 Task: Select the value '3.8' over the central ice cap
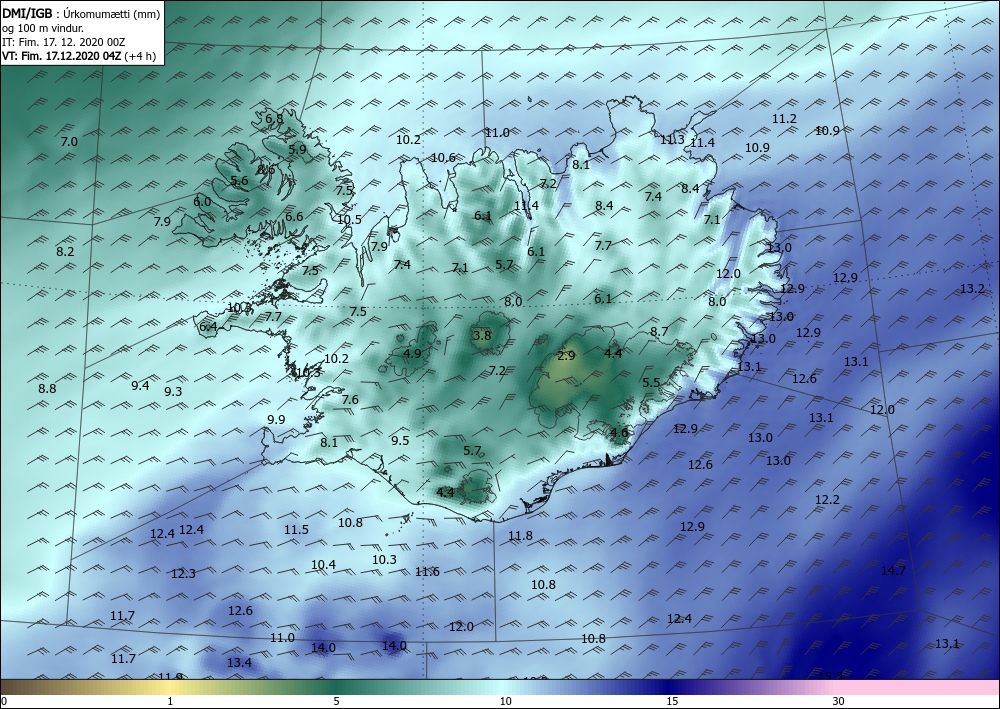pos(482,335)
